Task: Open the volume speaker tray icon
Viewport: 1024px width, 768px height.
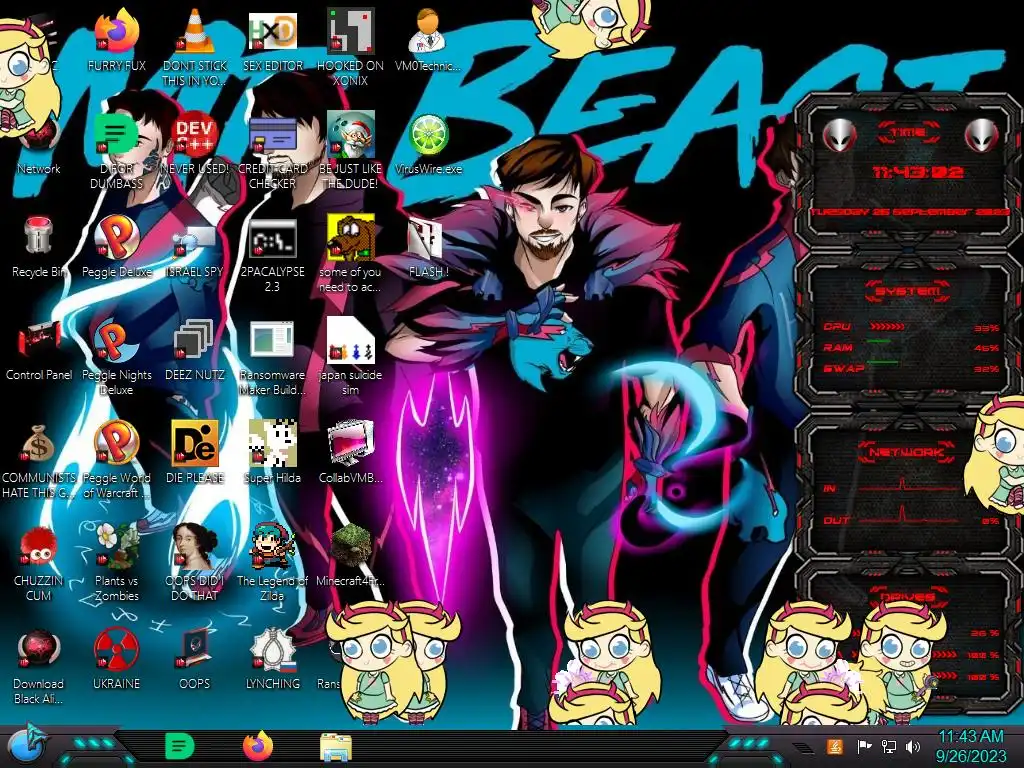Action: click(913, 746)
